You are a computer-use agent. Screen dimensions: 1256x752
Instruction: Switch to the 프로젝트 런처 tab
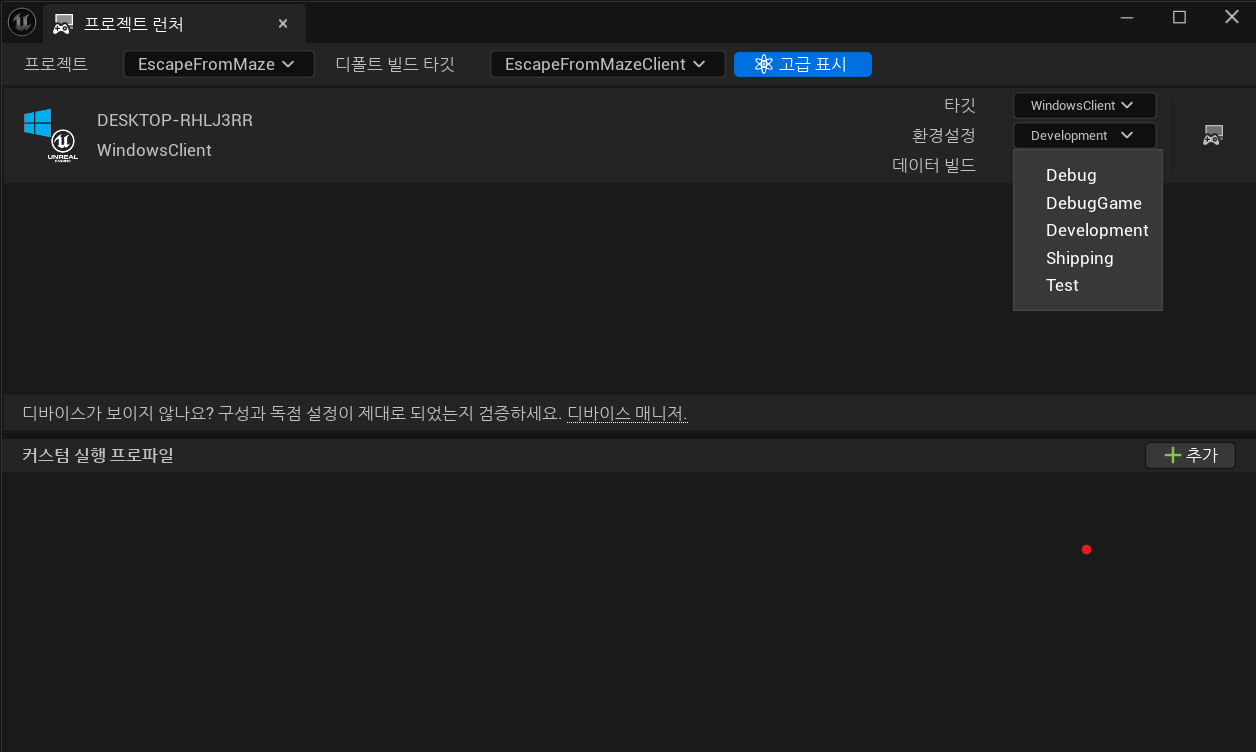[174, 23]
